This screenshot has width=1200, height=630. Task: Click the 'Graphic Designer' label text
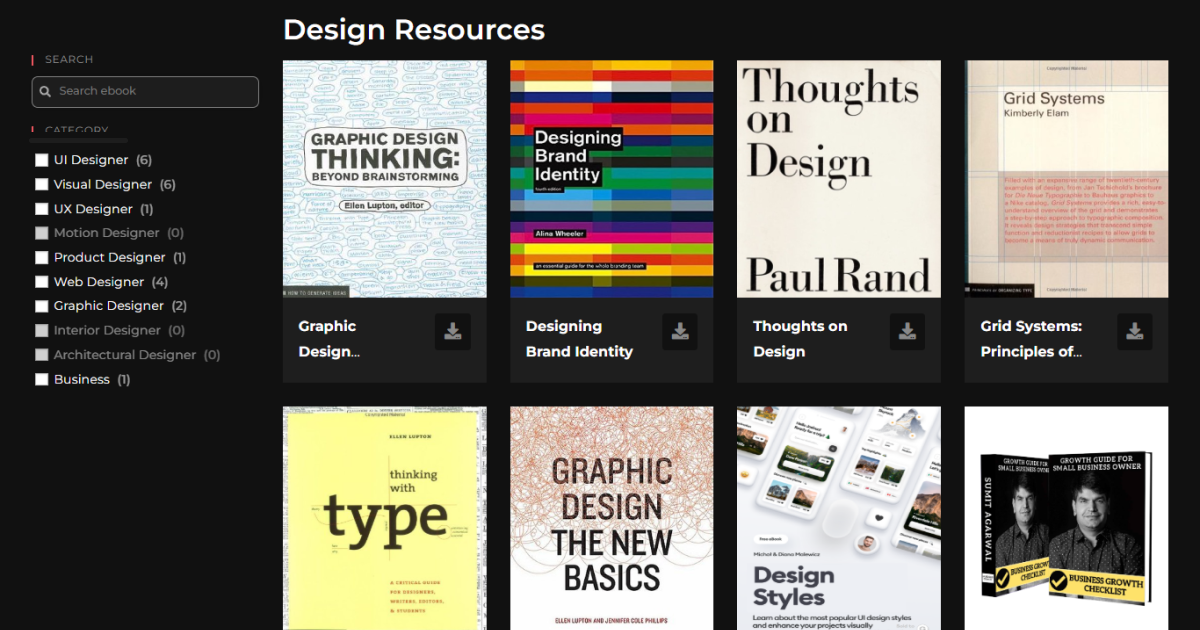(x=109, y=306)
